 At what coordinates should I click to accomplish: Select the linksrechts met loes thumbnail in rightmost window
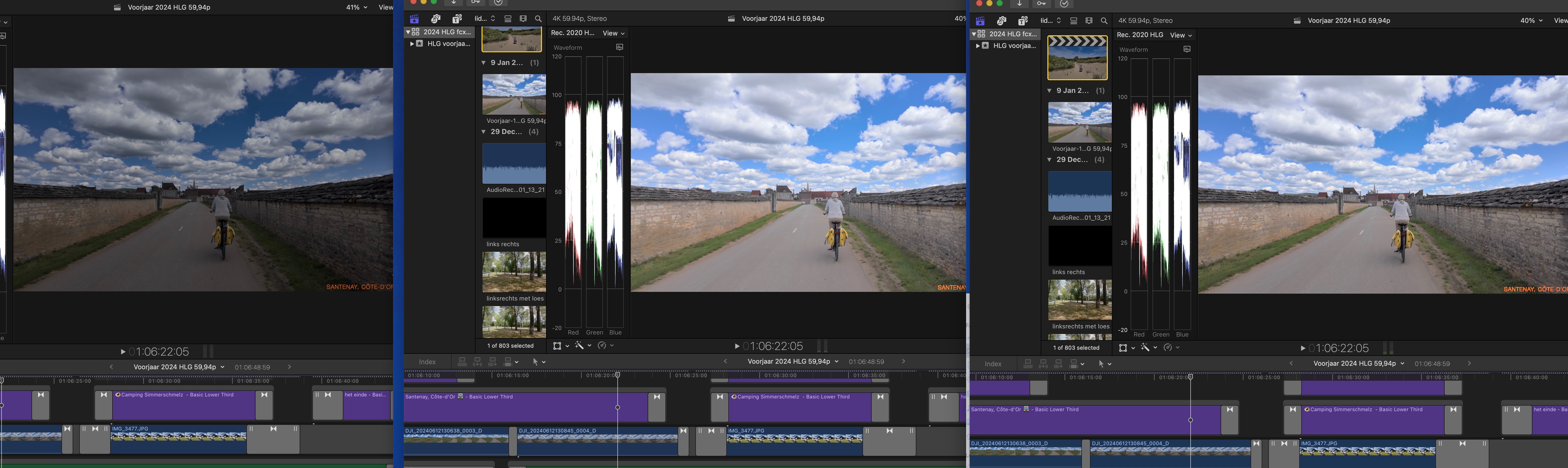1080,300
